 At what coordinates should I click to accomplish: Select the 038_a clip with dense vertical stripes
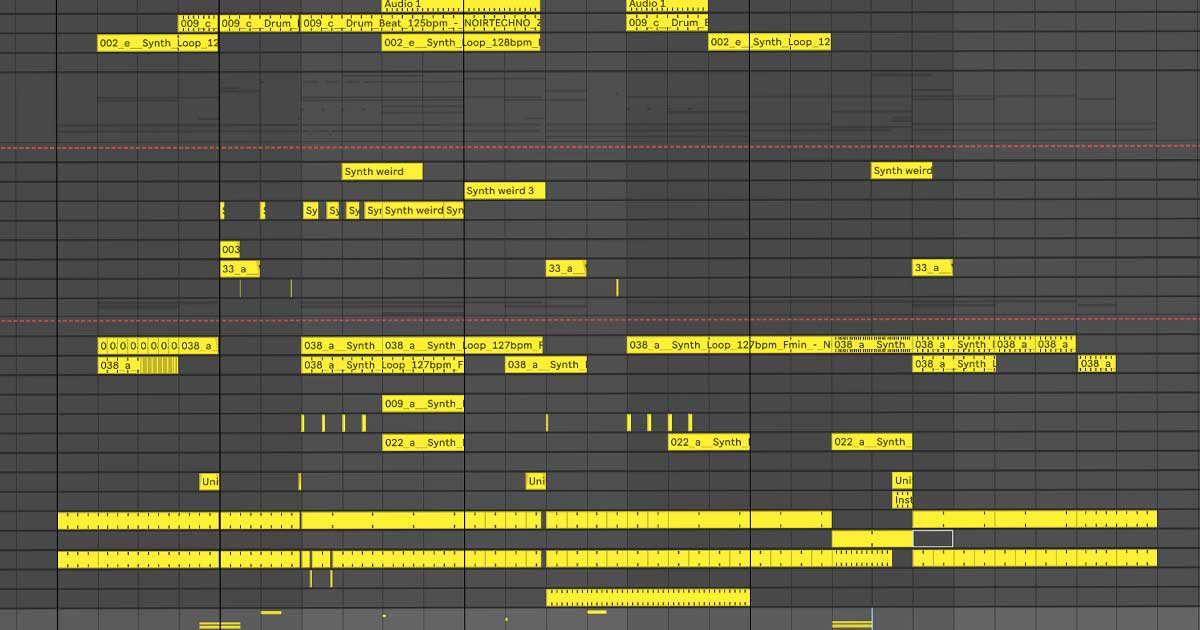[138, 365]
